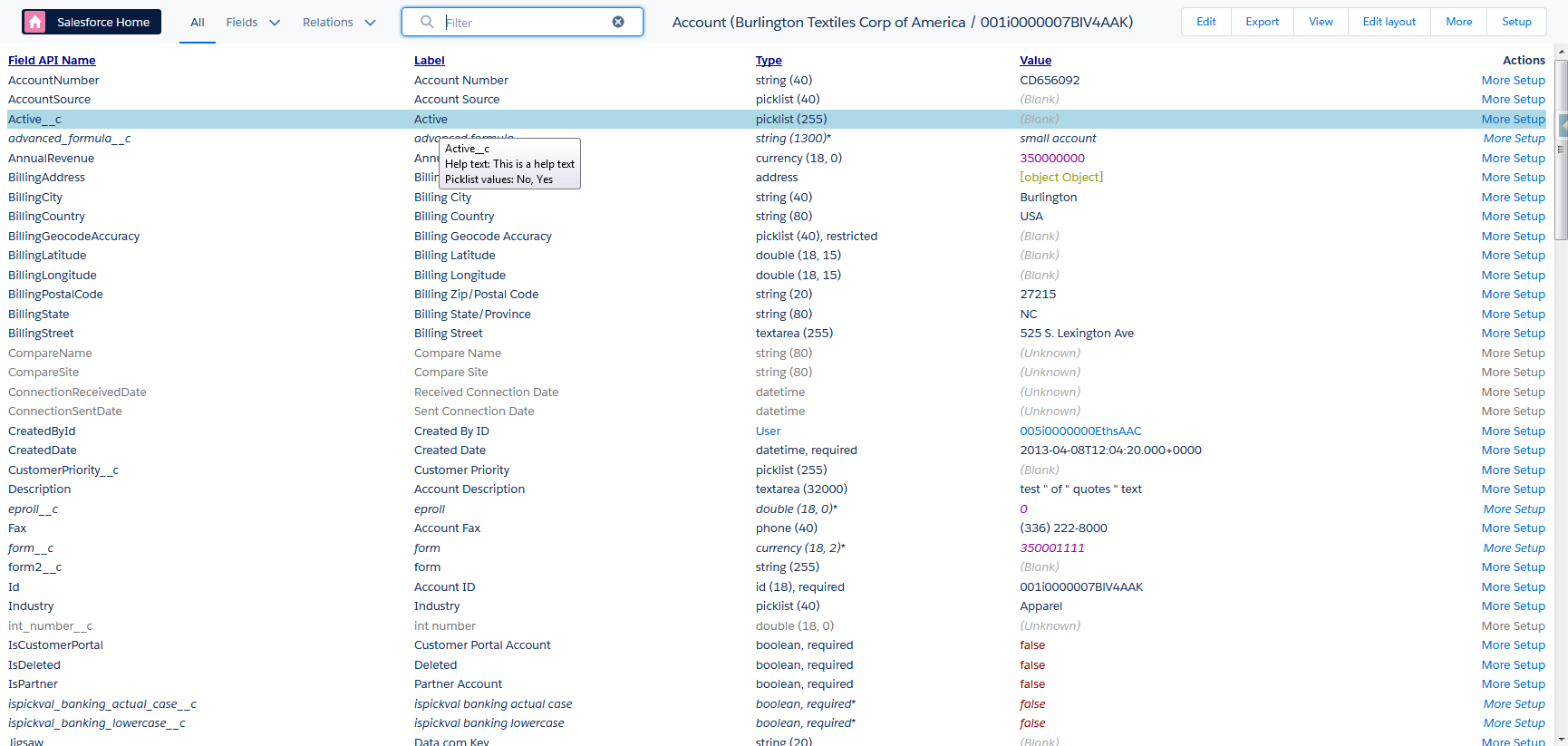Click the Export button
The image size is (1568, 746).
click(x=1263, y=22)
